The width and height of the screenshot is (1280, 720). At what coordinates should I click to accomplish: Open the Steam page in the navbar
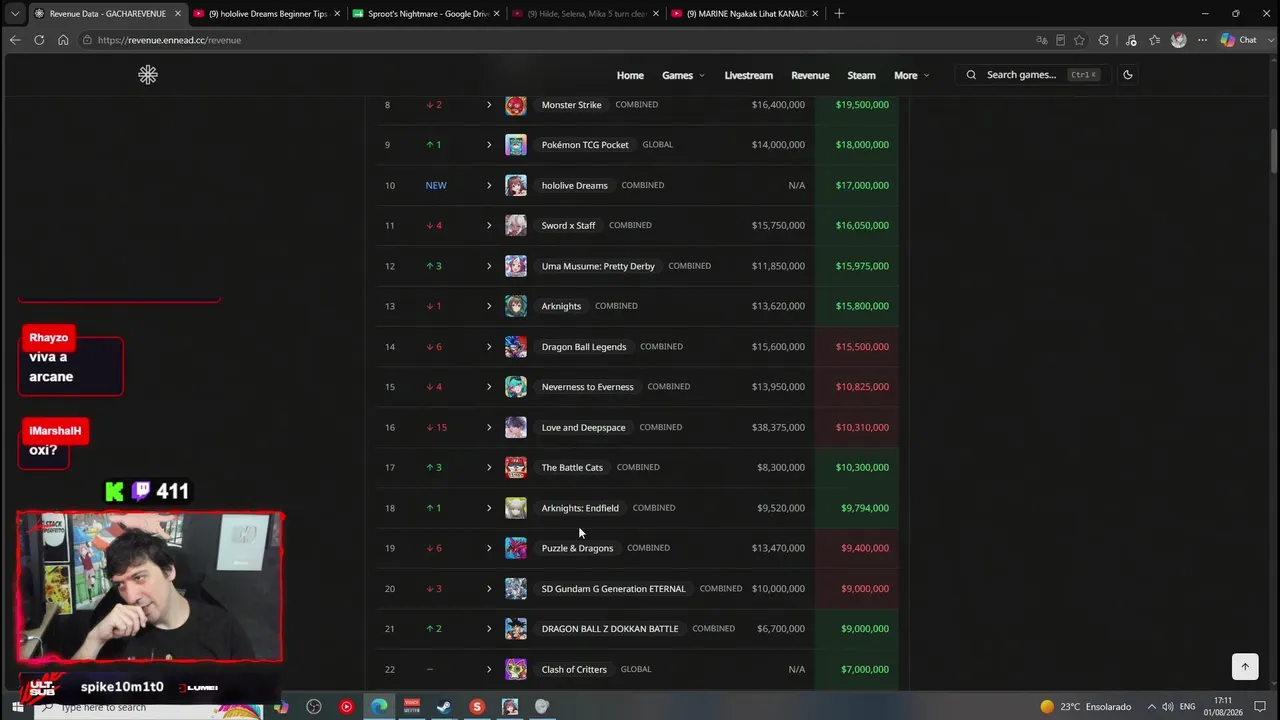point(861,75)
